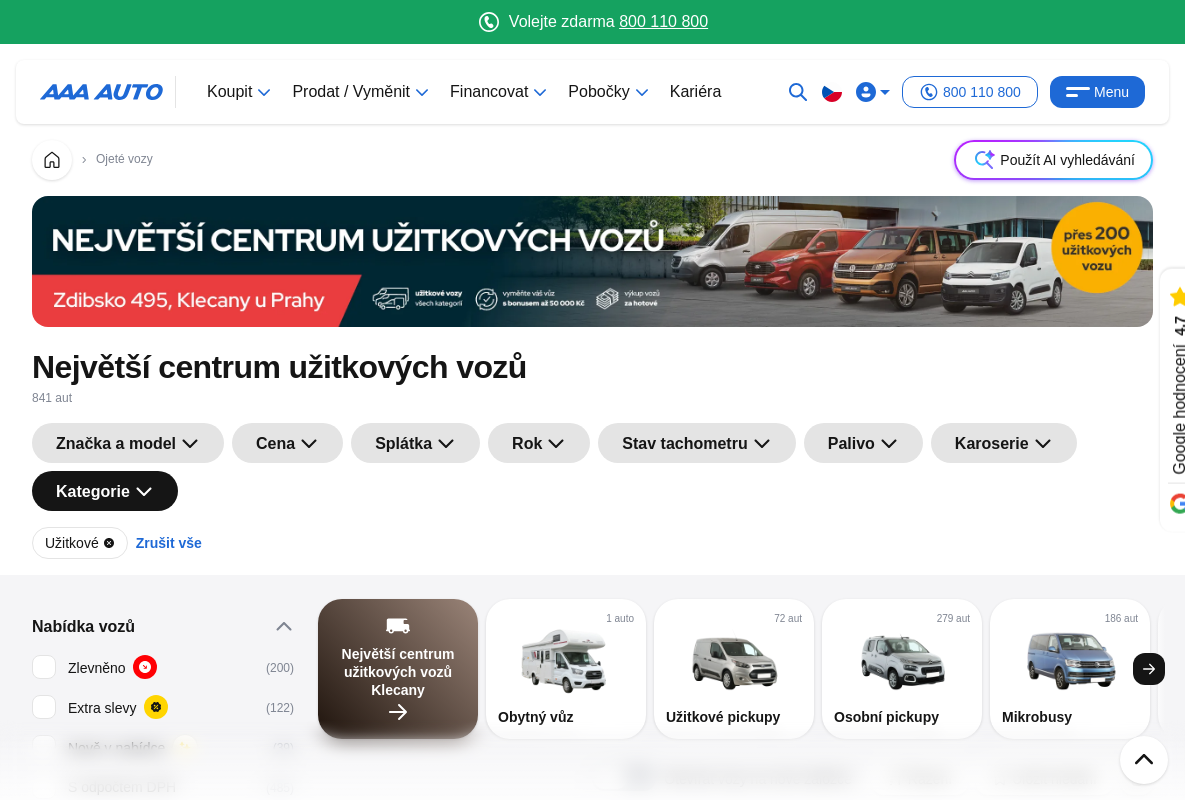
Task: Check the Zlevněno checkbox
Action: (44, 667)
